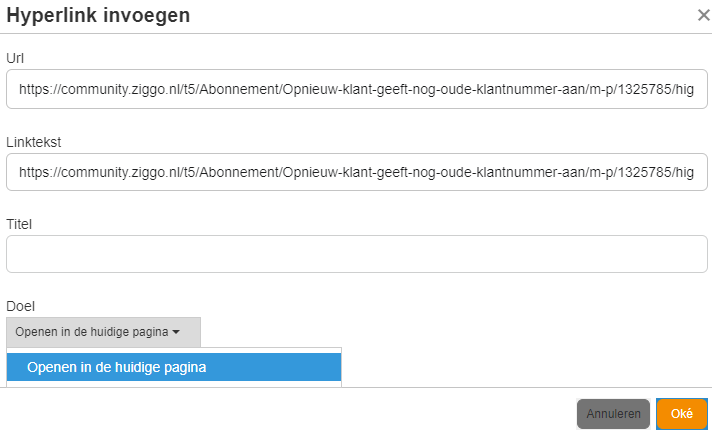Place cursor at 1325785 in Url field
The height and width of the screenshot is (433, 712).
pos(645,89)
